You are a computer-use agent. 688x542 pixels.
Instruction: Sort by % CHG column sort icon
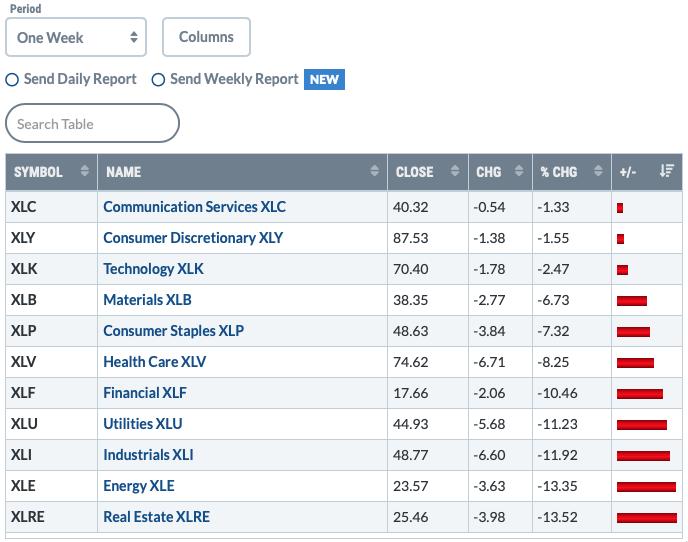[598, 171]
